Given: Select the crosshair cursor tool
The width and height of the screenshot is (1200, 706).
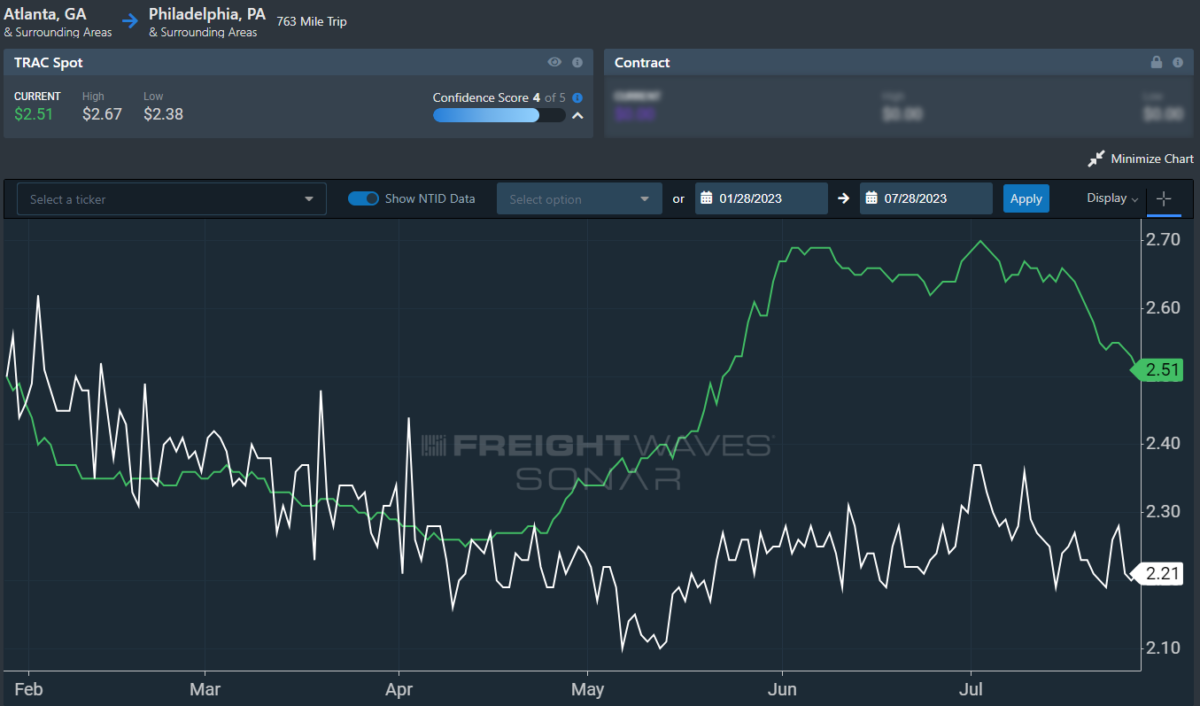Looking at the screenshot, I should click(1163, 199).
